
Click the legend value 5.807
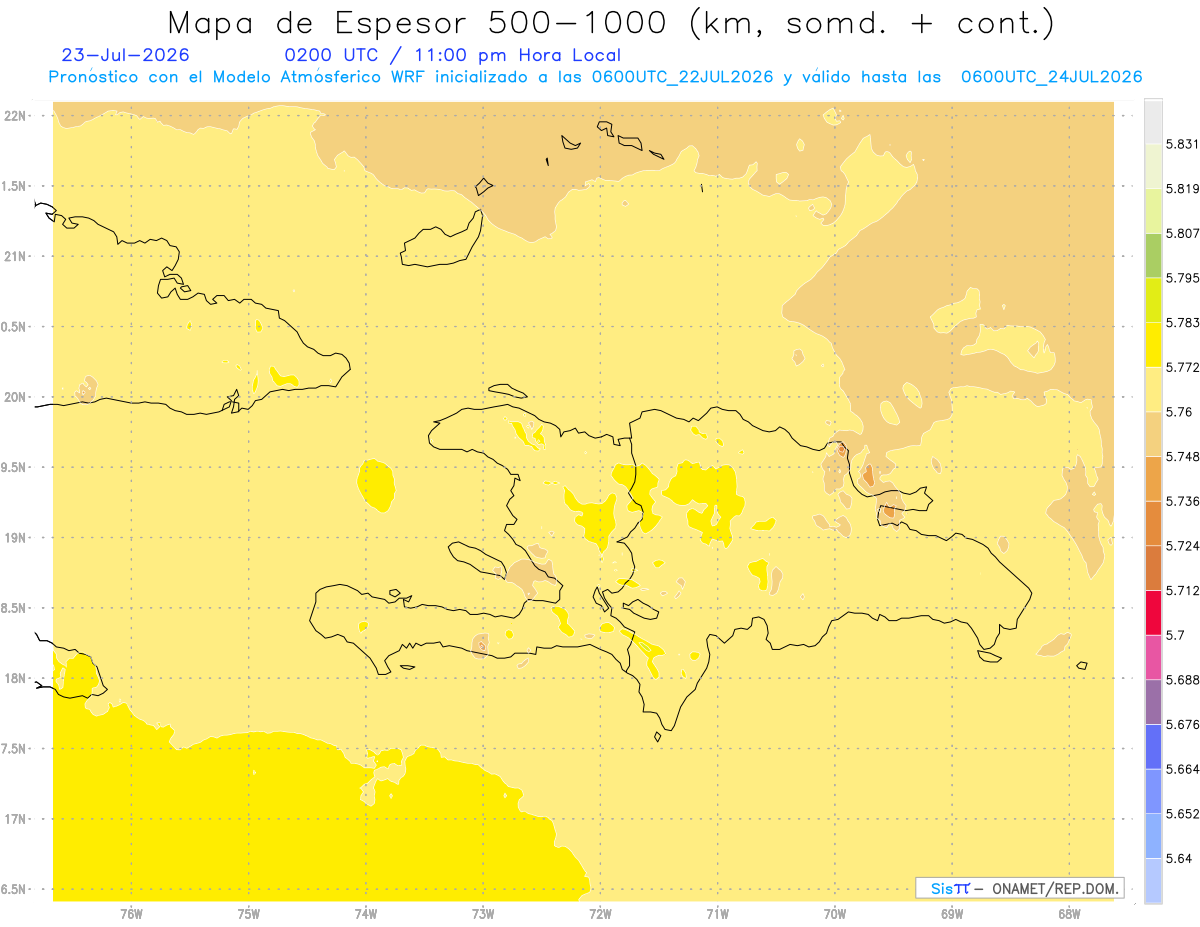click(x=1182, y=234)
